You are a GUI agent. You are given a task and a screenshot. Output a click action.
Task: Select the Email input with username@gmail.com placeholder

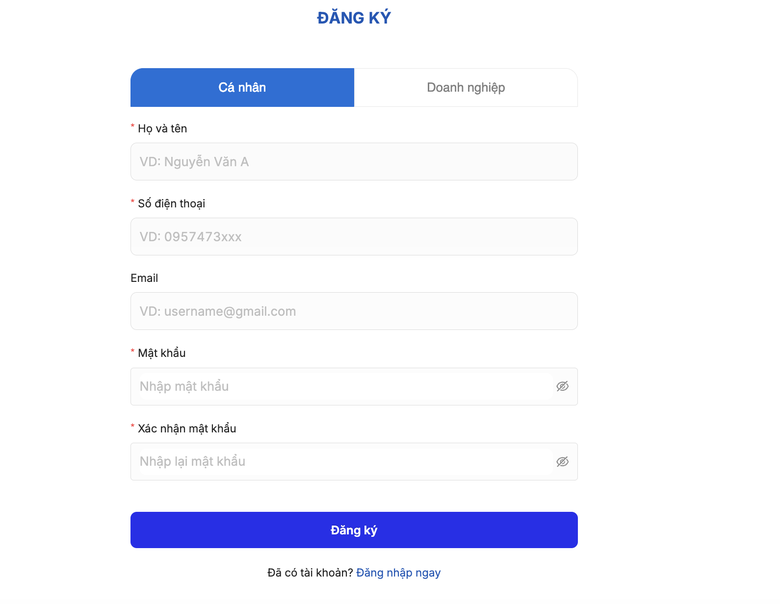(354, 311)
